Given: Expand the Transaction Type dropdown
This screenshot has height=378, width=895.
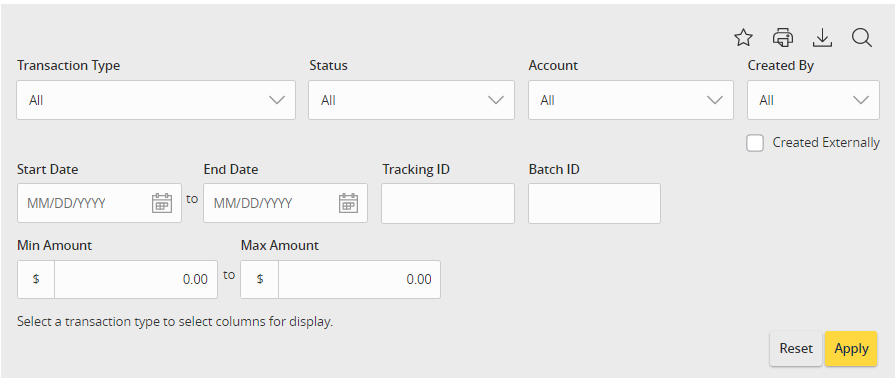Looking at the screenshot, I should point(156,100).
